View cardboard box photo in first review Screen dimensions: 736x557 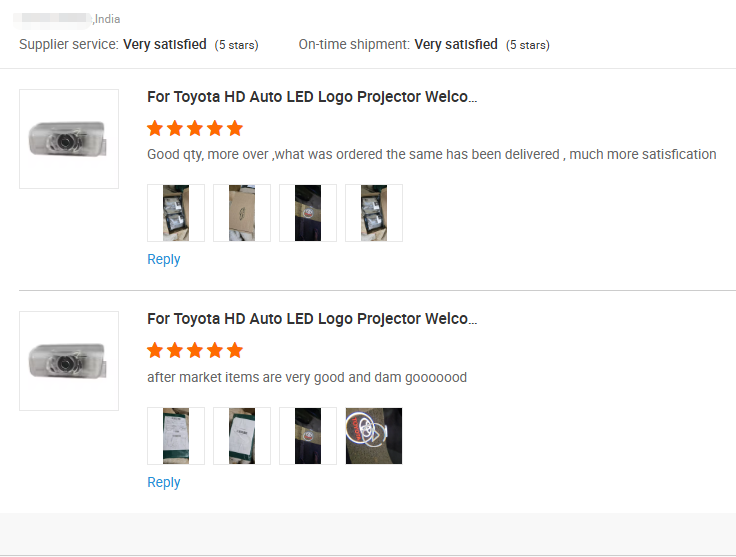(242, 213)
